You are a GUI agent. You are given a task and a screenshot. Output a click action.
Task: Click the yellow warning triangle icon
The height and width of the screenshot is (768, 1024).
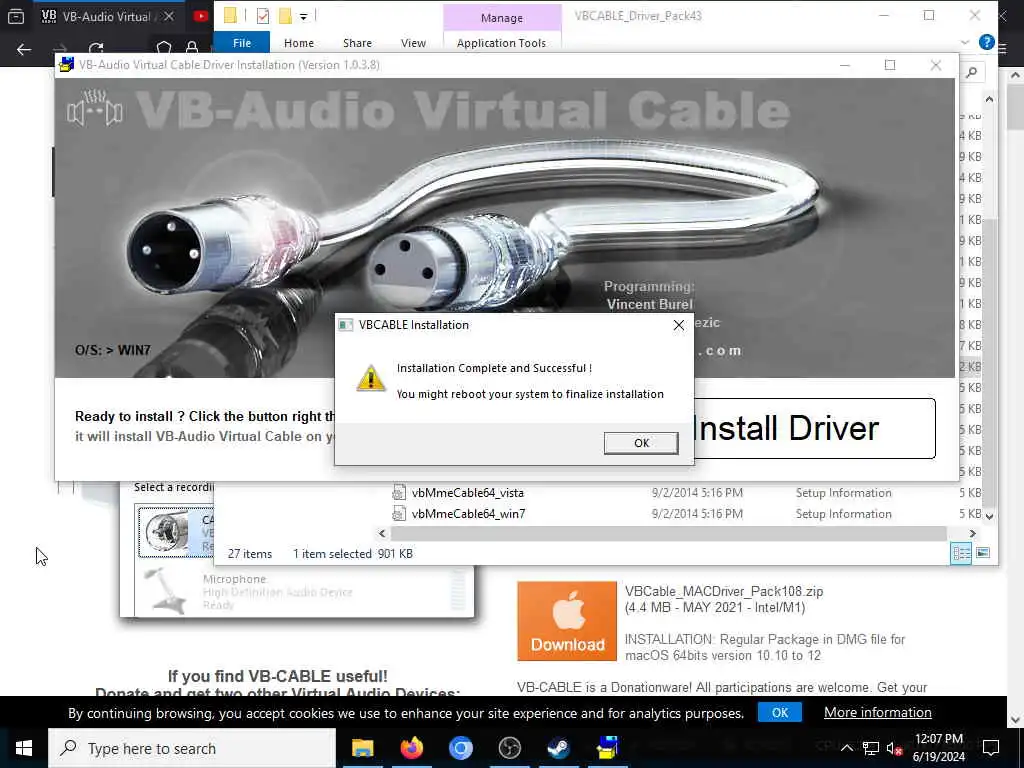click(x=370, y=378)
